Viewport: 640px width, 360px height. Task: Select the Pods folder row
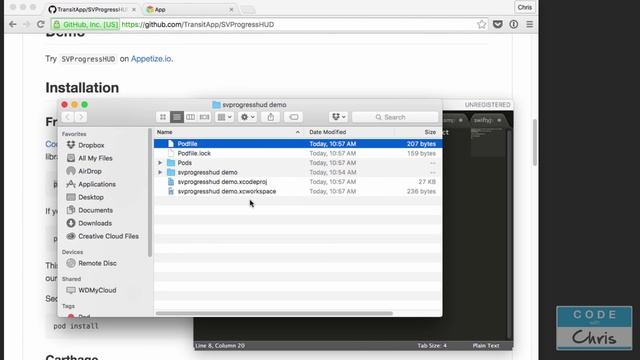[298, 163]
